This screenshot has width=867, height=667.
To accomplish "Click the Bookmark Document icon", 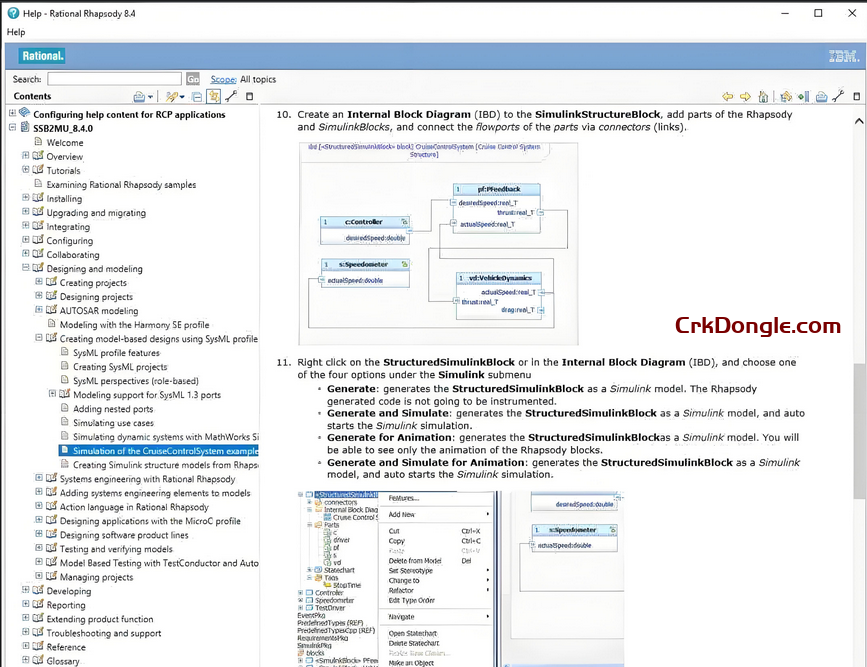I will point(801,96).
